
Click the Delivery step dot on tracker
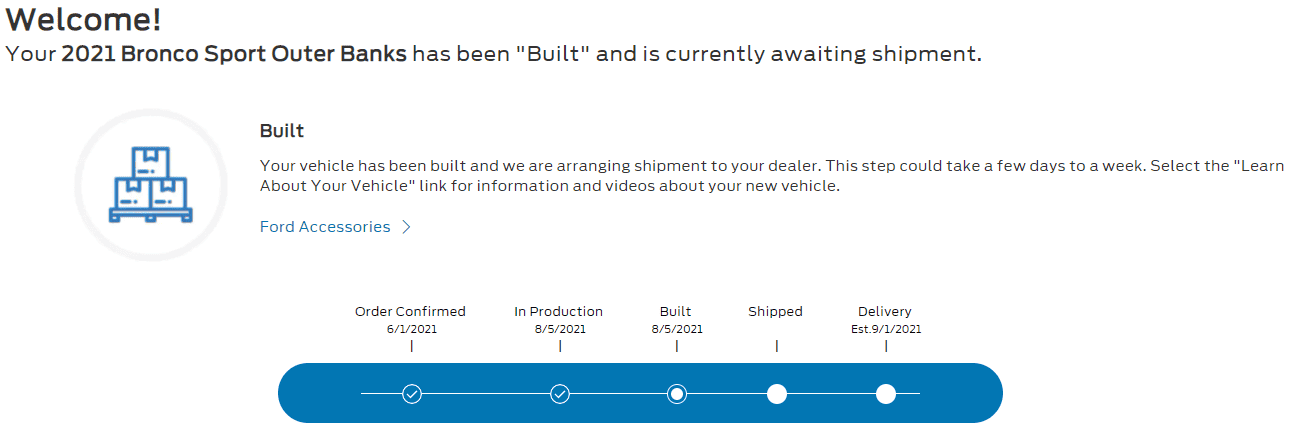click(885, 394)
